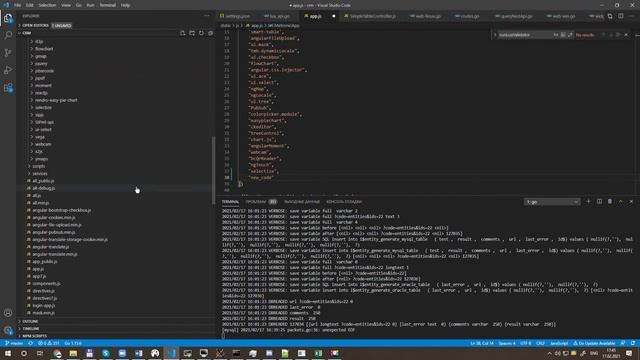Open the Accounts icon in activity bar

click(x=8, y=313)
